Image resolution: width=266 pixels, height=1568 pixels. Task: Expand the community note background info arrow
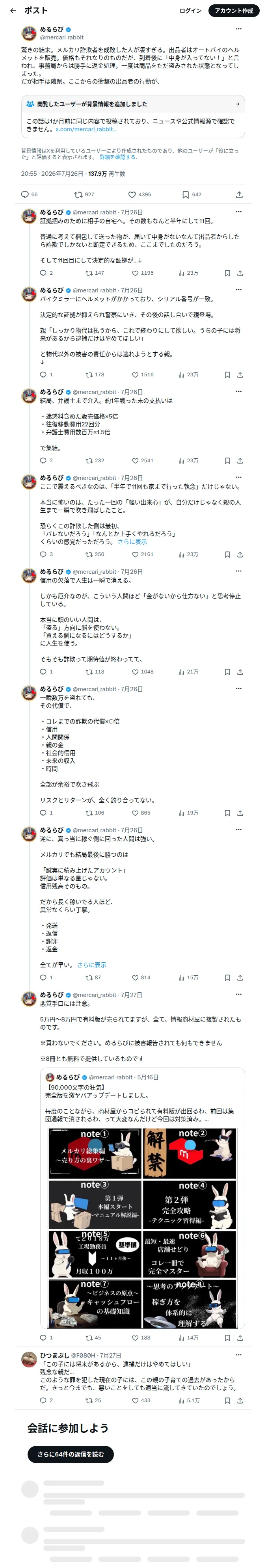(237, 104)
